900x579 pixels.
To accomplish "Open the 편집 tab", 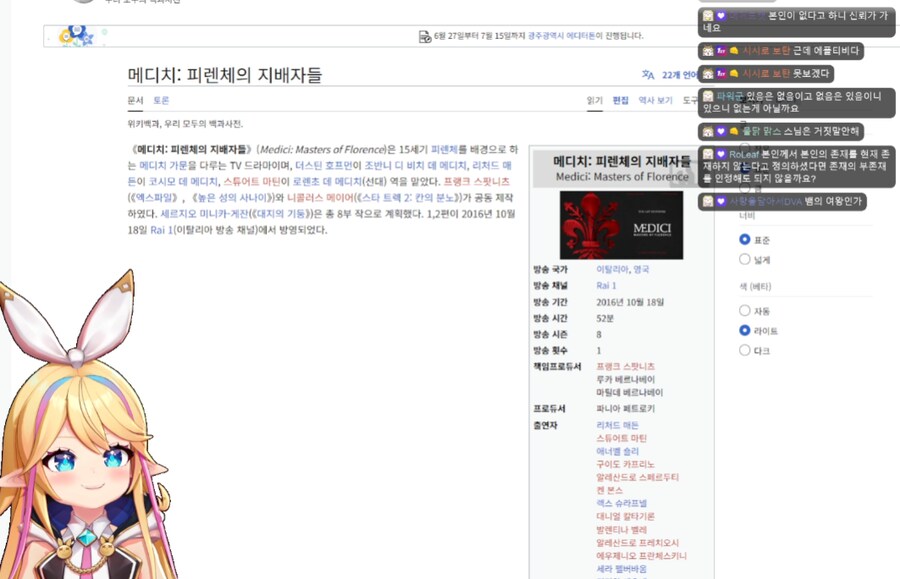I will (620, 100).
